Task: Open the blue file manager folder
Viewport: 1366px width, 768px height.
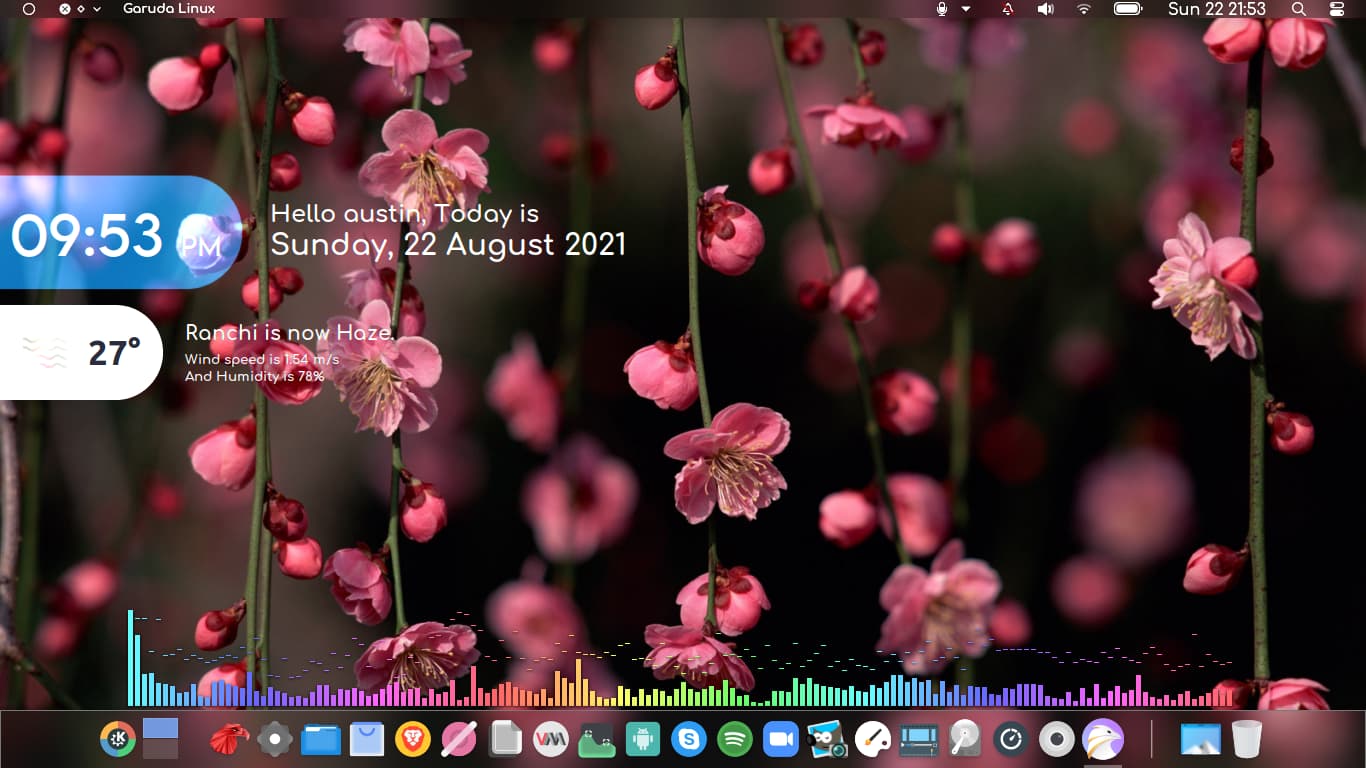Action: (321, 740)
